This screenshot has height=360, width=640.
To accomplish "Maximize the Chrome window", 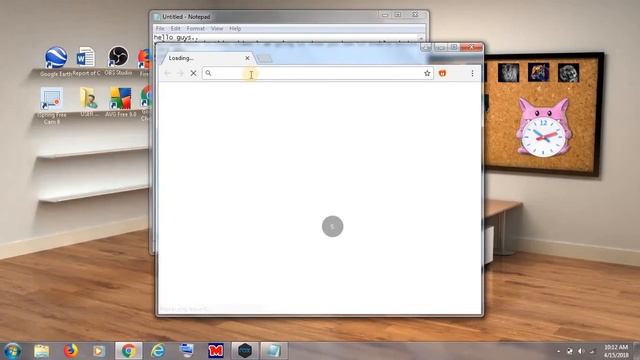I will click(x=453, y=48).
